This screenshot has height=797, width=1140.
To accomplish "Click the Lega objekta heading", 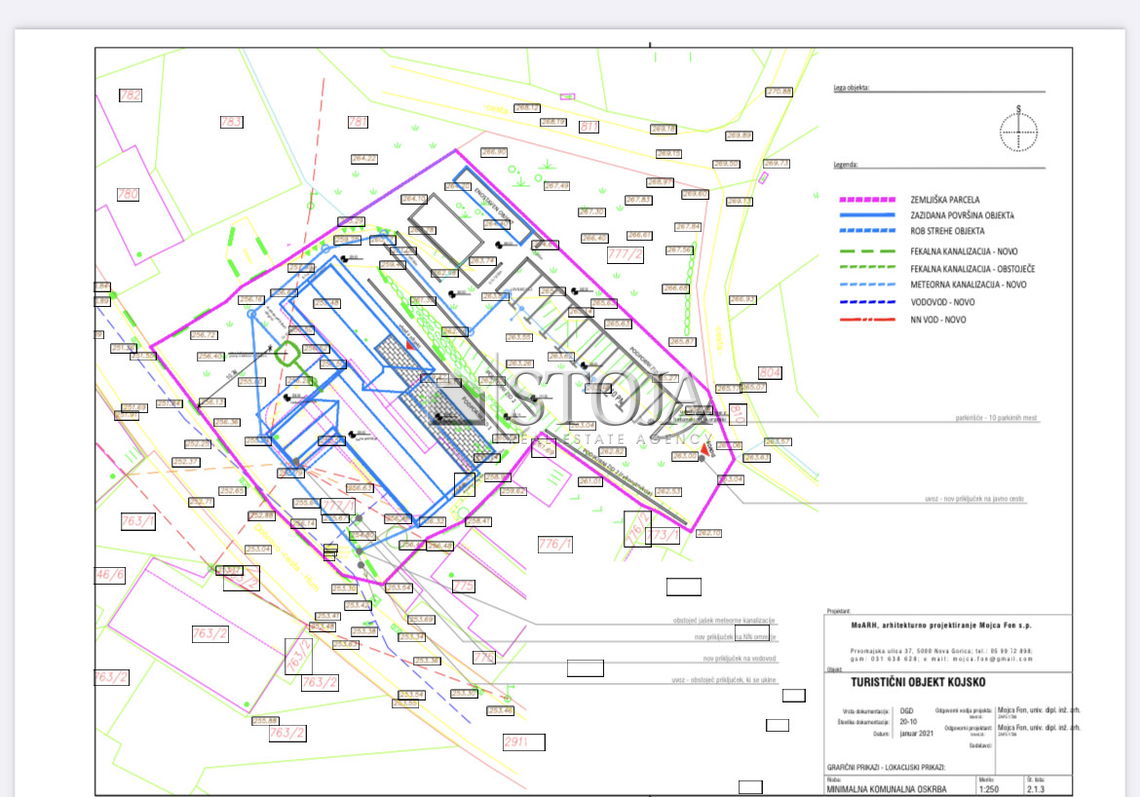I will 851,88.
